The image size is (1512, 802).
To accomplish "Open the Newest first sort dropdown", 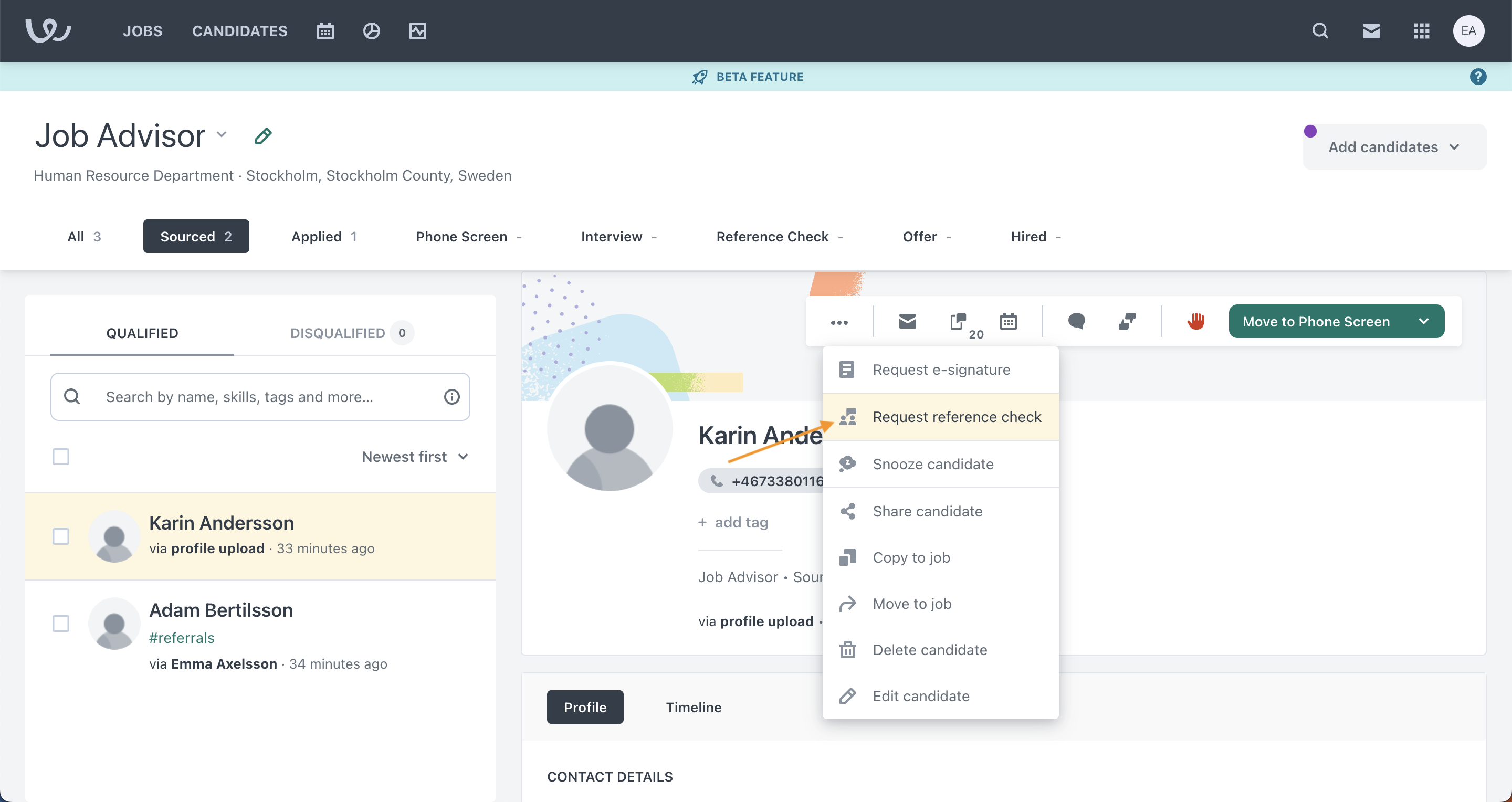I will tap(415, 457).
